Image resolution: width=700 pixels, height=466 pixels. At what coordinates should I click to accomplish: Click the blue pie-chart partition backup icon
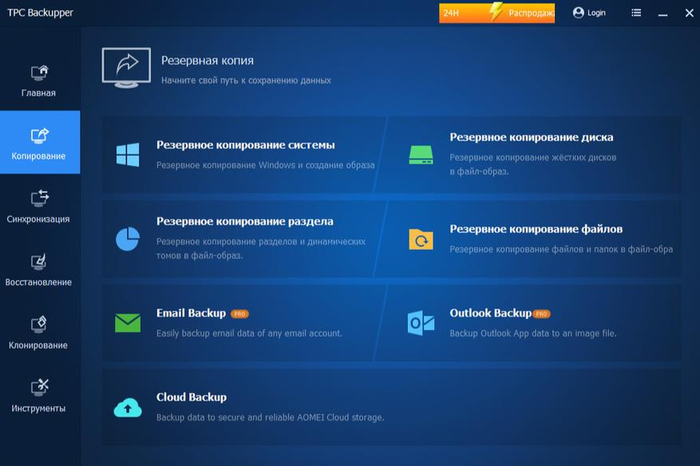point(127,238)
